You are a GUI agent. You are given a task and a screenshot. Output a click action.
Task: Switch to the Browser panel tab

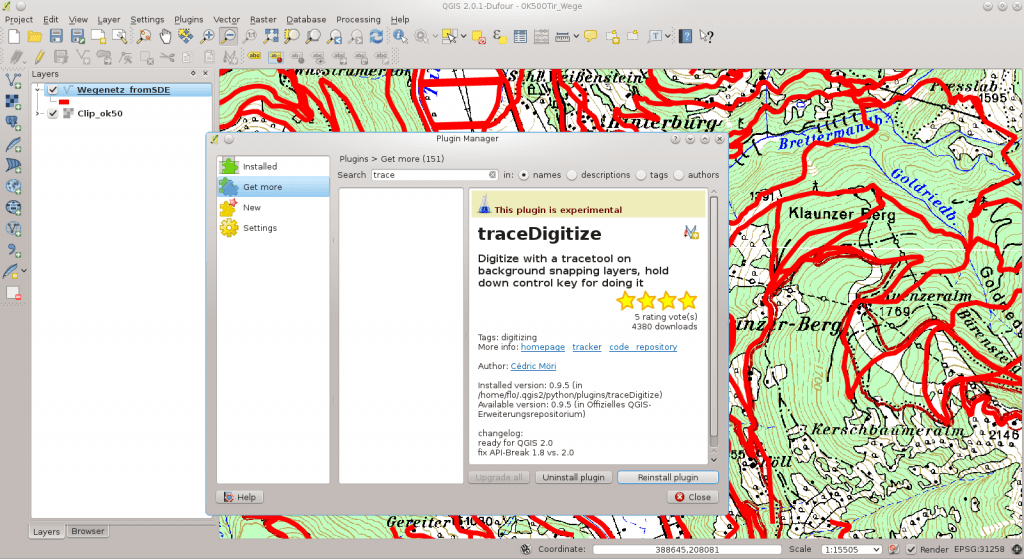88,532
